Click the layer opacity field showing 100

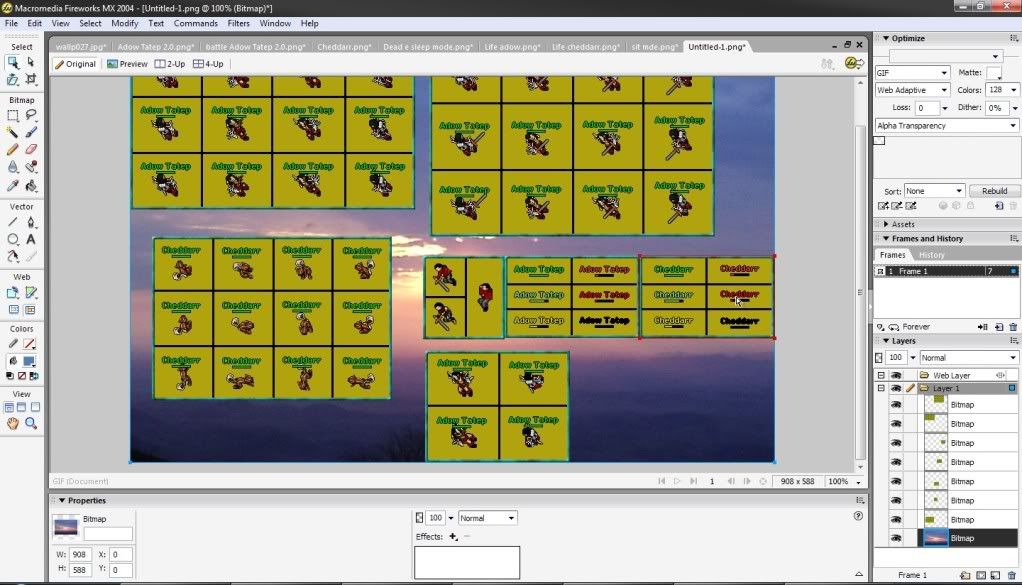897,357
